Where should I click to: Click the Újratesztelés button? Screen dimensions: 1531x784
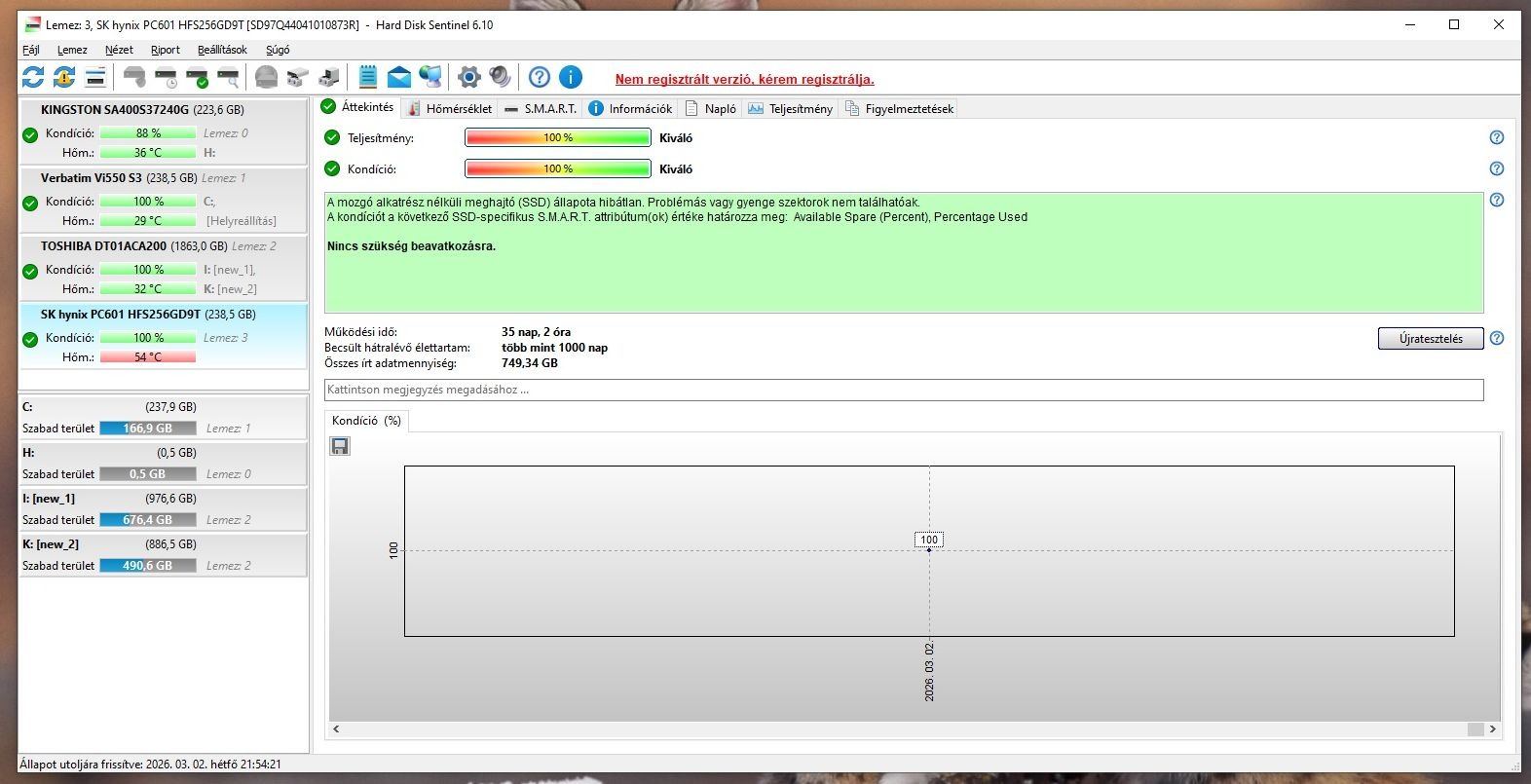[x=1431, y=338]
